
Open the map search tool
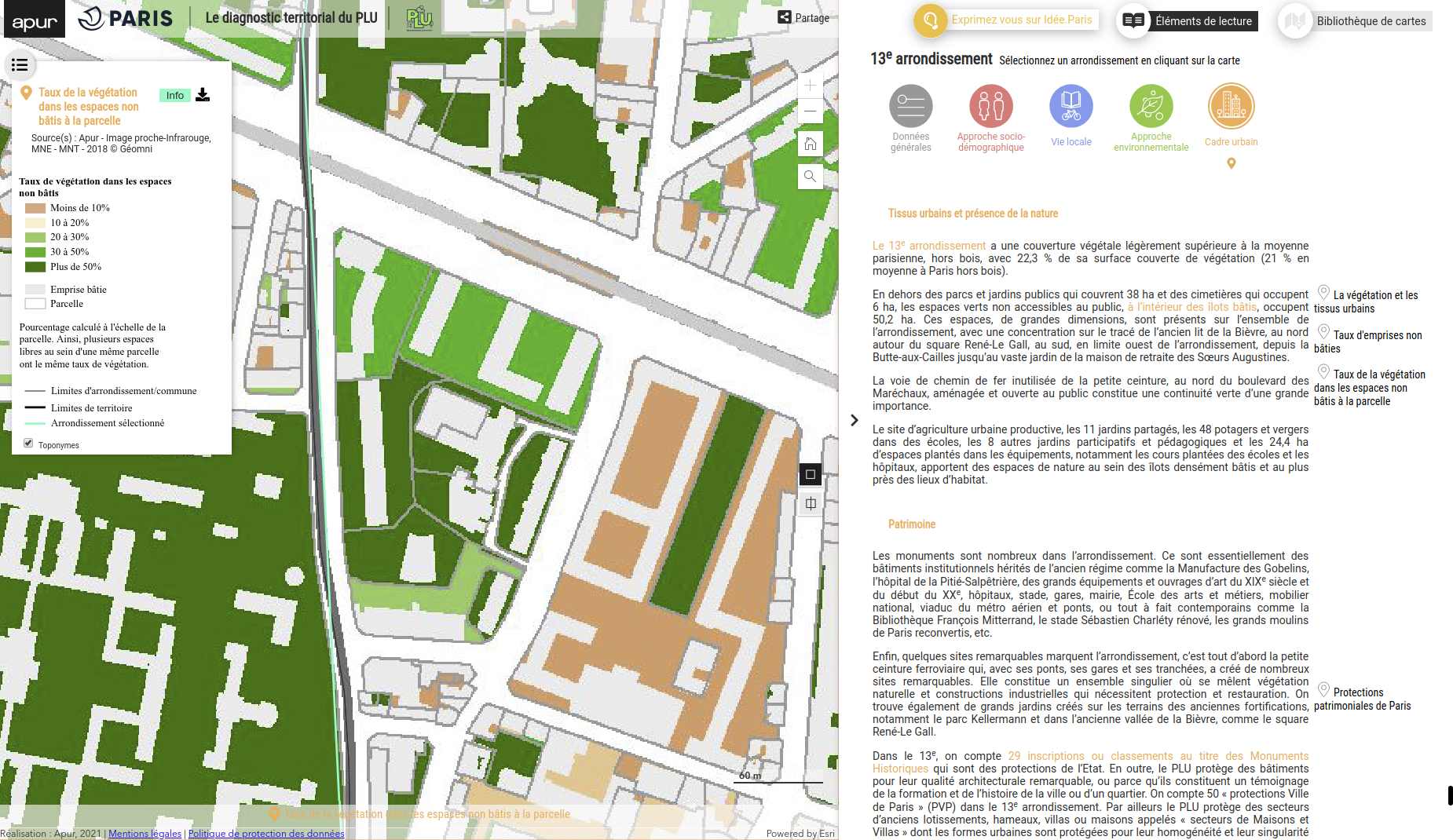(810, 177)
